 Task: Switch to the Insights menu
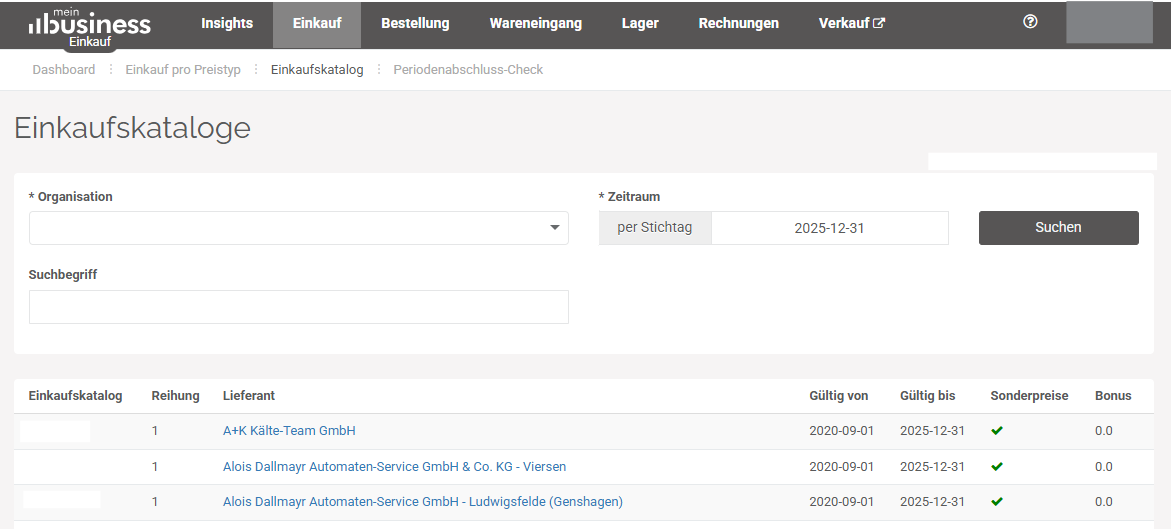[x=227, y=23]
